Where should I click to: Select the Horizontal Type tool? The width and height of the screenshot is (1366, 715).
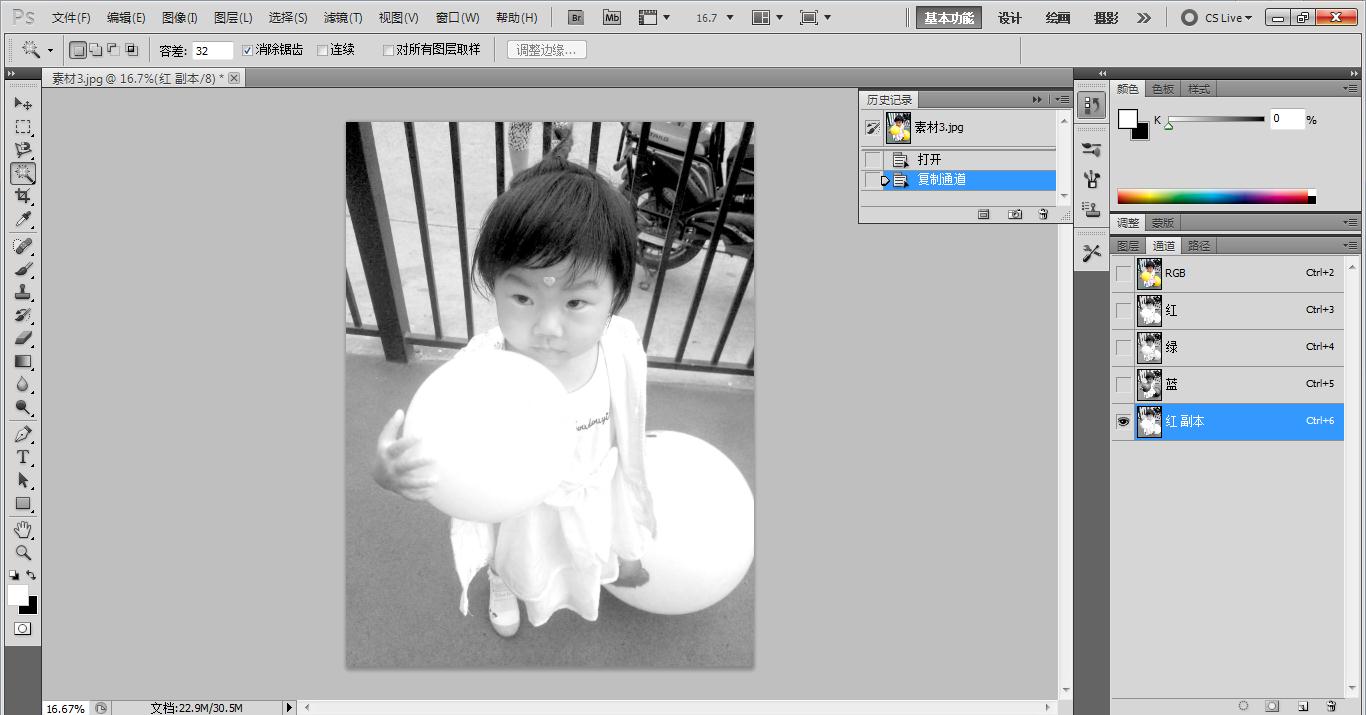(x=22, y=457)
